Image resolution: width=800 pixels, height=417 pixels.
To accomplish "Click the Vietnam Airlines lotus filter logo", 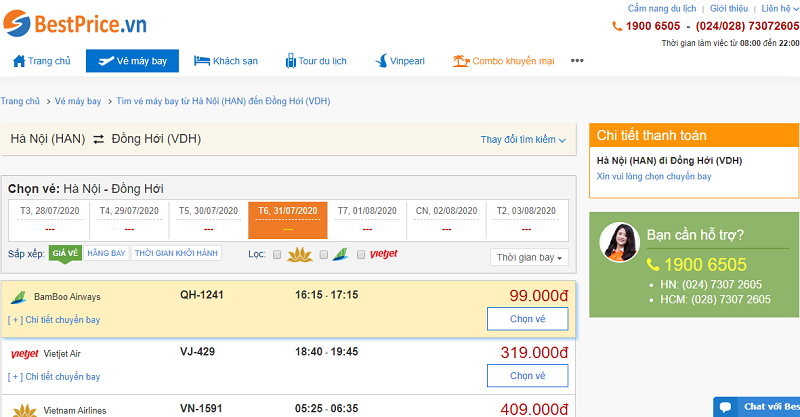I will click(299, 254).
